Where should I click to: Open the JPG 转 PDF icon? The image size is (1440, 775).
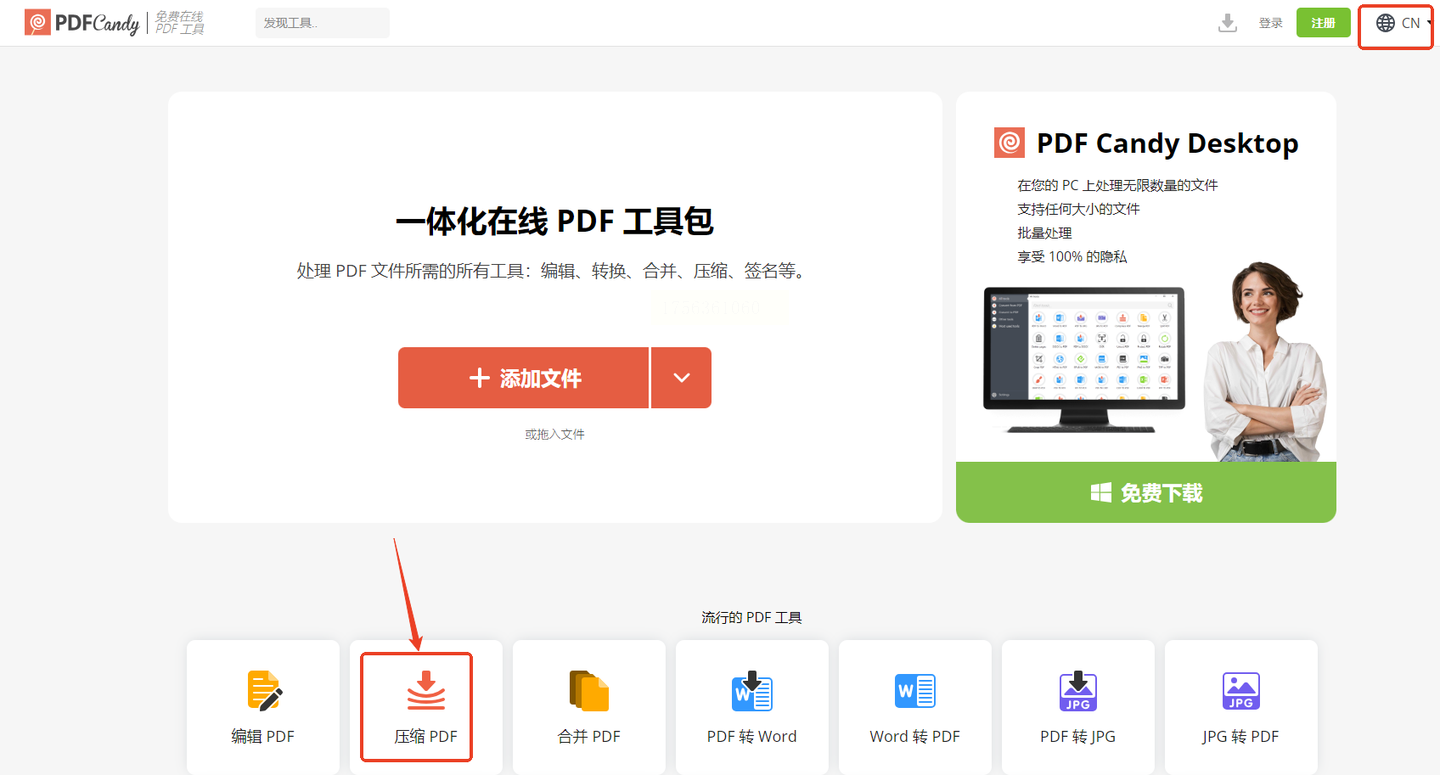(x=1241, y=691)
